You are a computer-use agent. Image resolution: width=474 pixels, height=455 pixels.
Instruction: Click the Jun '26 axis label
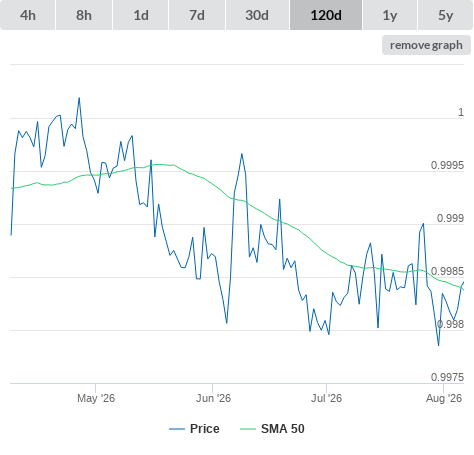click(x=213, y=398)
